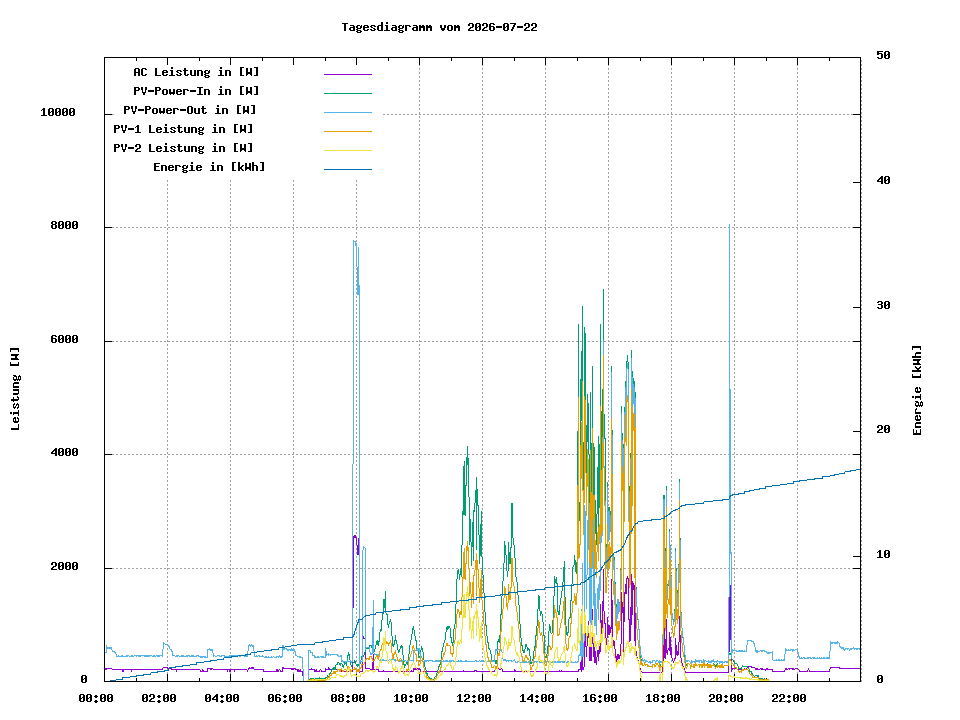Click the right axis title Energie [kWh]
This screenshot has width=960, height=720.
point(917,390)
